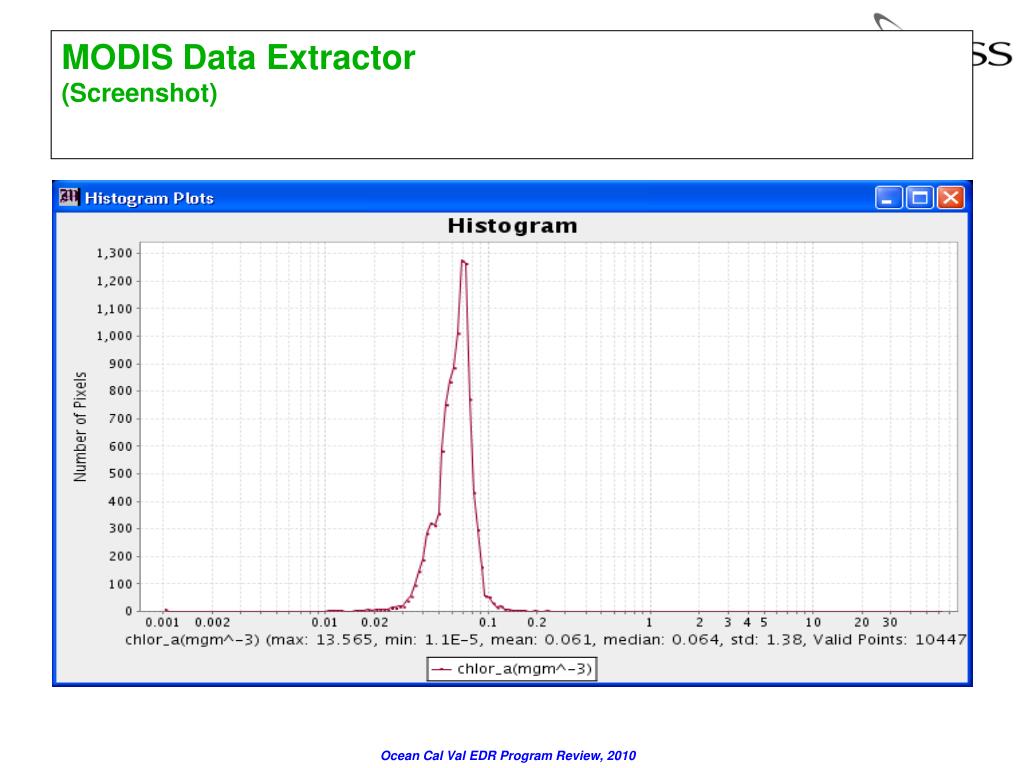Minimize the Histogram Plots window
Screen dimensions: 1024x768
coord(888,198)
